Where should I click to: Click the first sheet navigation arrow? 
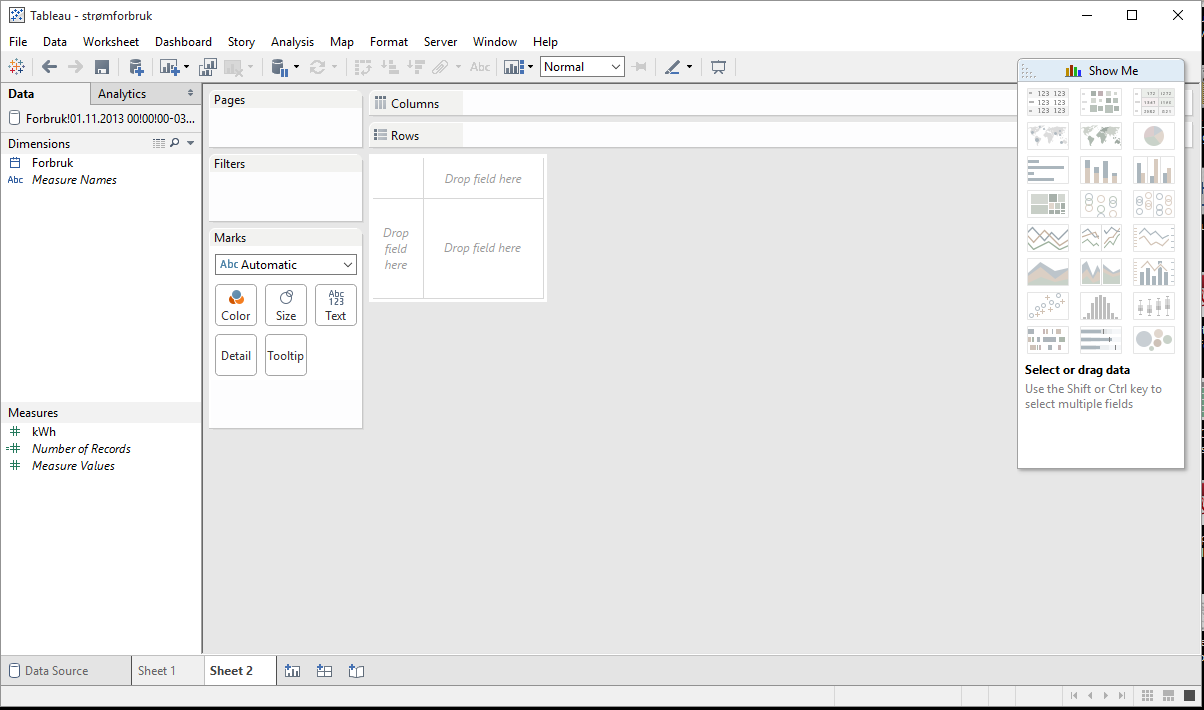pos(1074,695)
